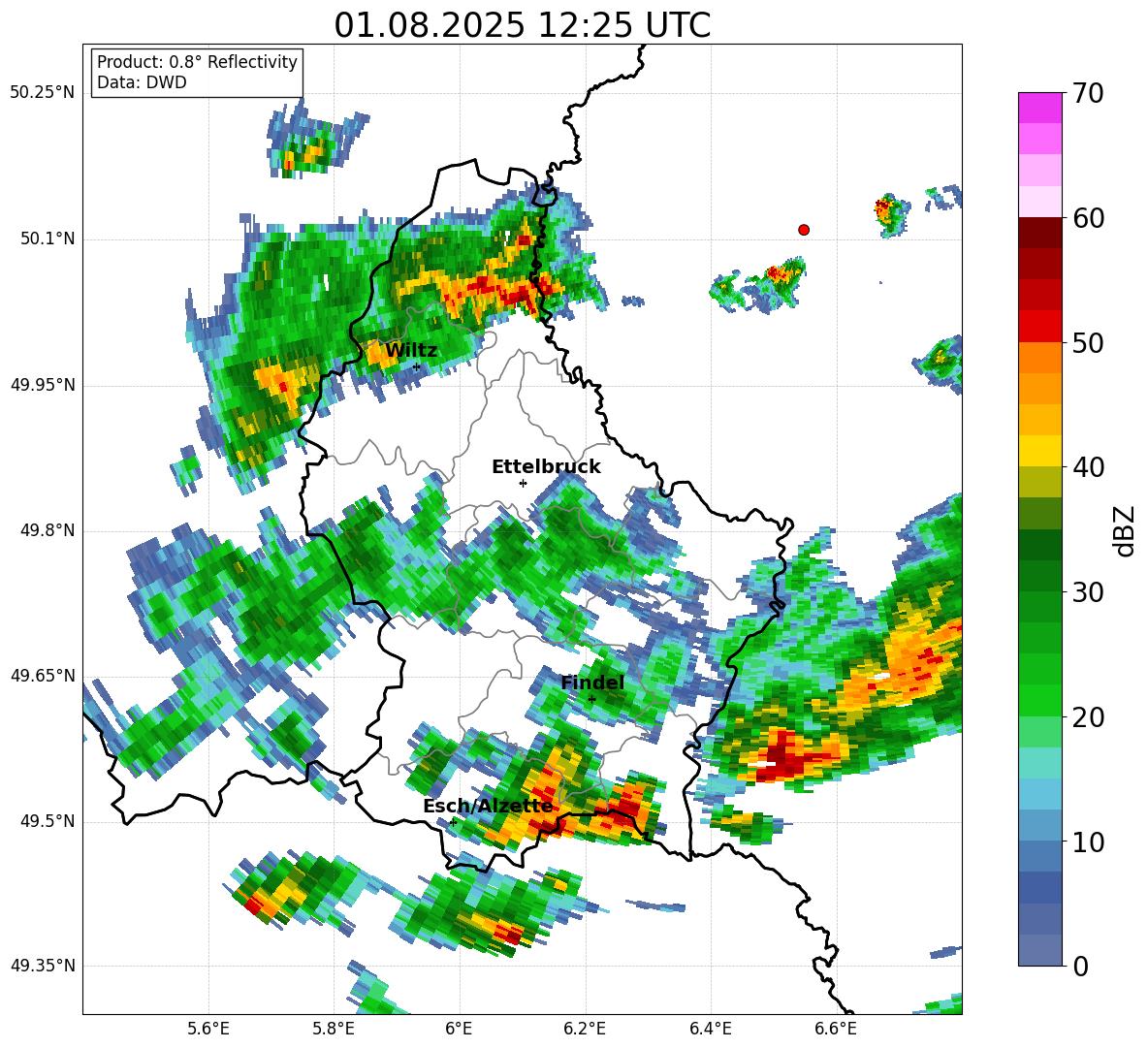Viewport: 1148px width, 1048px height.
Task: Click the 40 value on colorbar
Action: pyautogui.click(x=1087, y=467)
